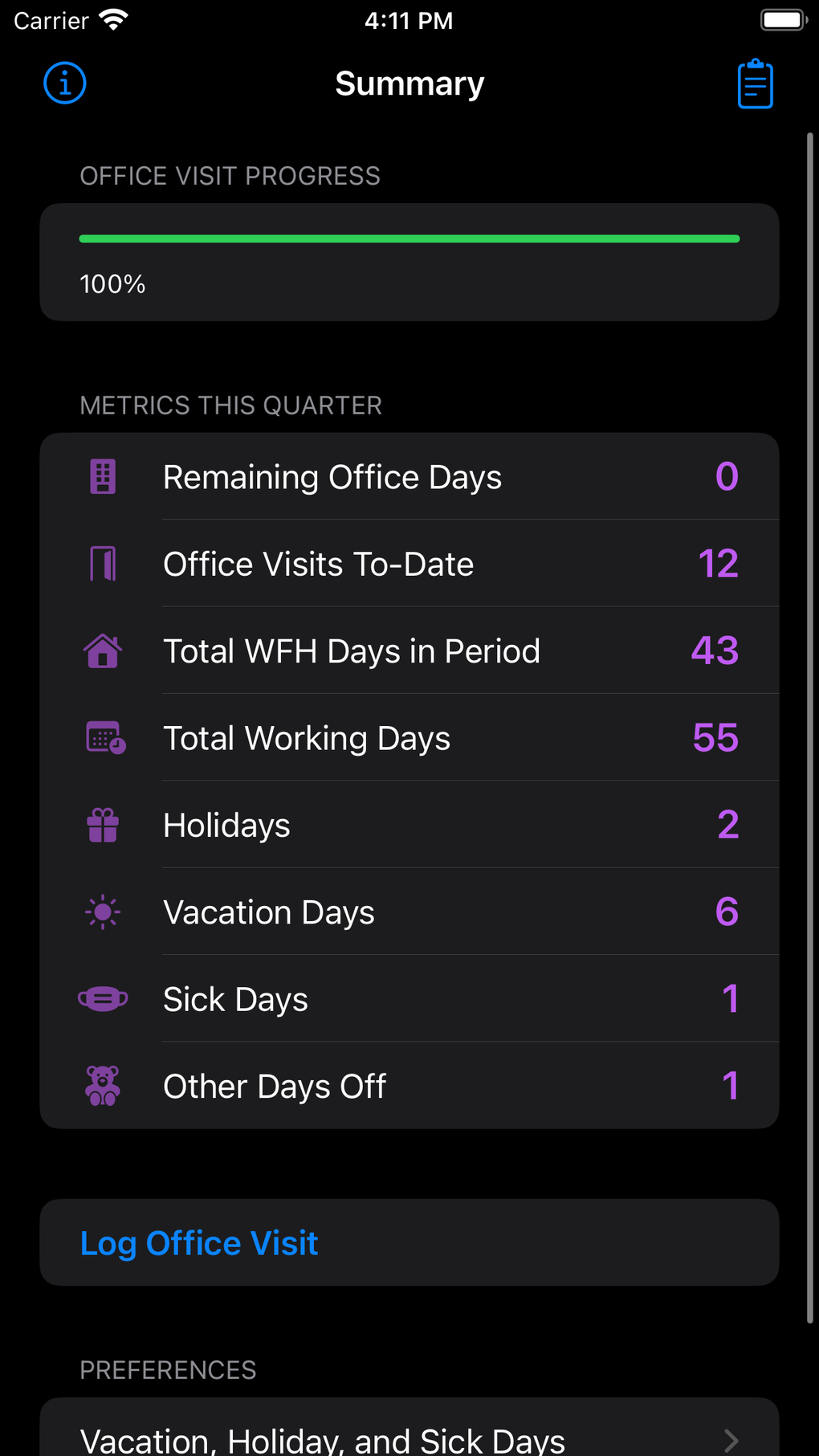The height and width of the screenshot is (1456, 819).
Task: Tap the Total Working Days value 55
Action: (x=715, y=737)
